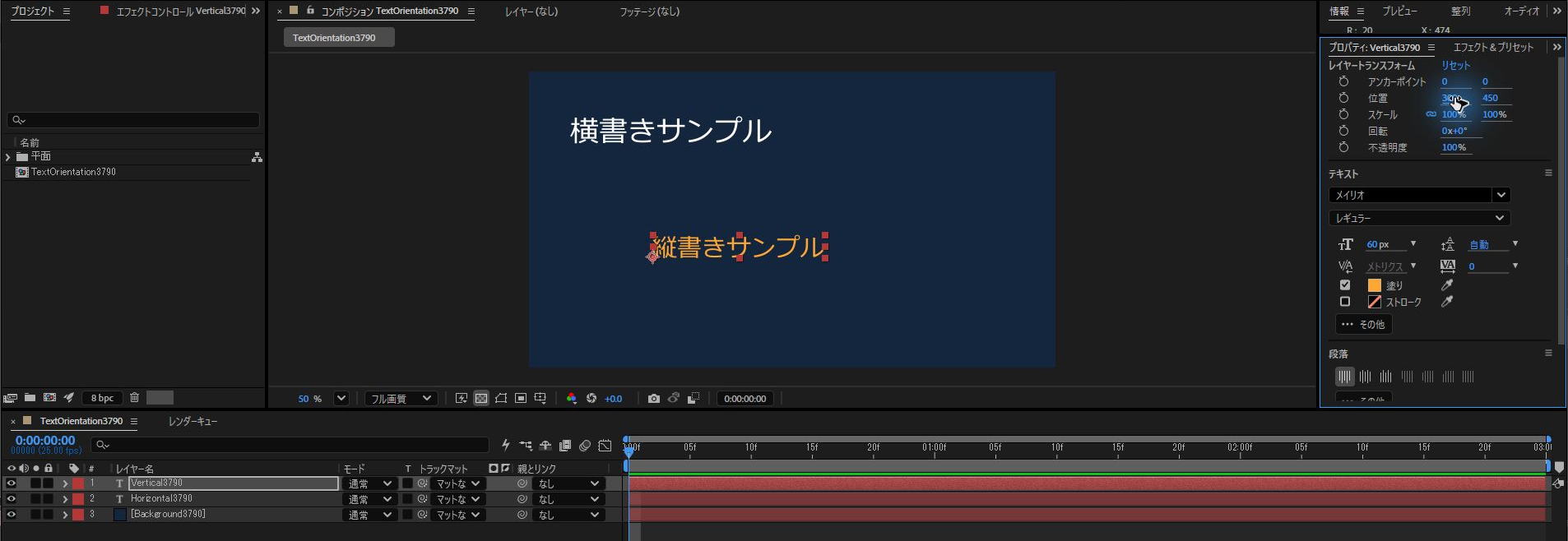1568x541 pixels.
Task: Toggle preserve transparency for Vertical3790 layer
Action: [407, 483]
